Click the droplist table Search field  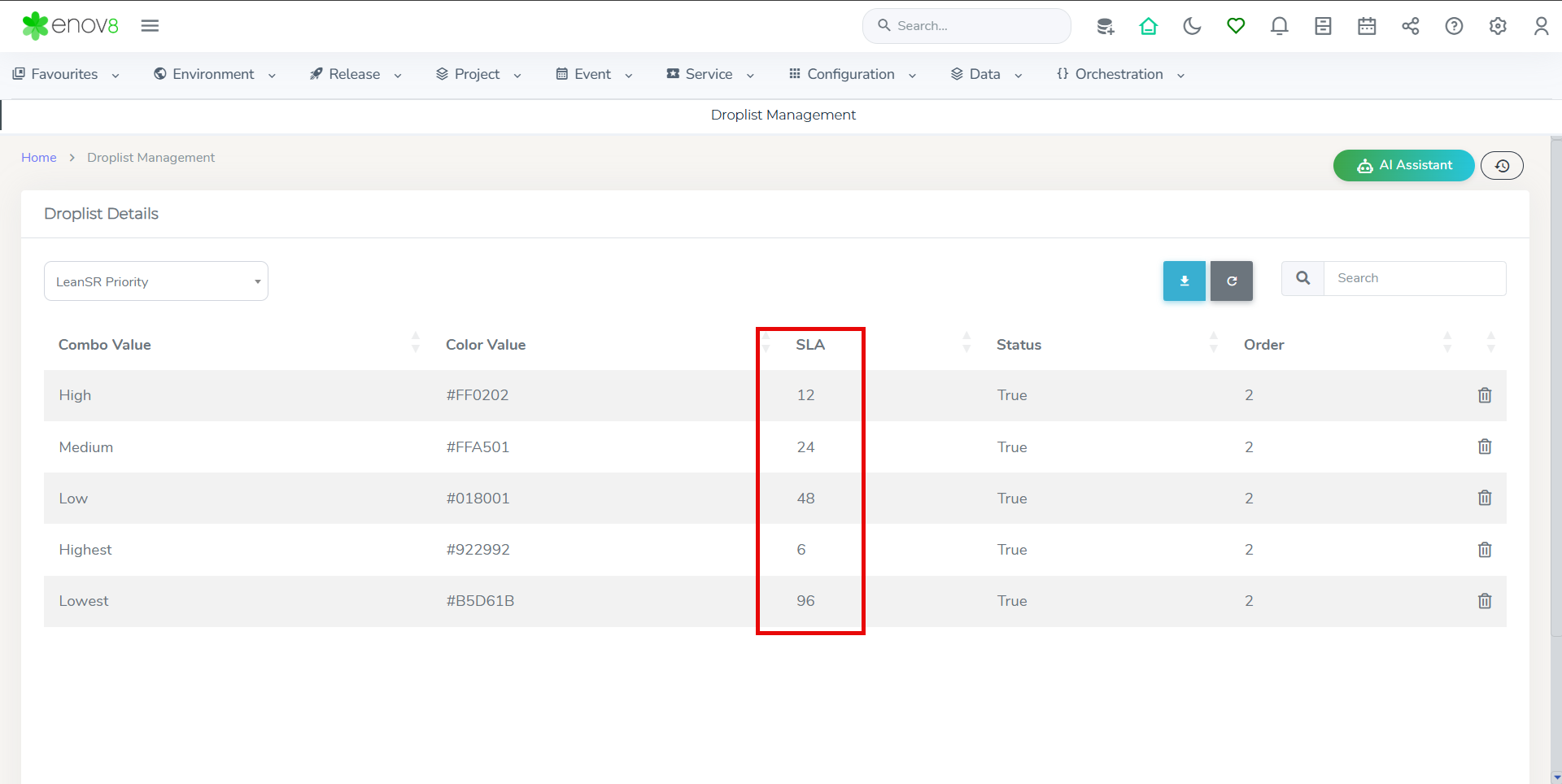pyautogui.click(x=1414, y=278)
